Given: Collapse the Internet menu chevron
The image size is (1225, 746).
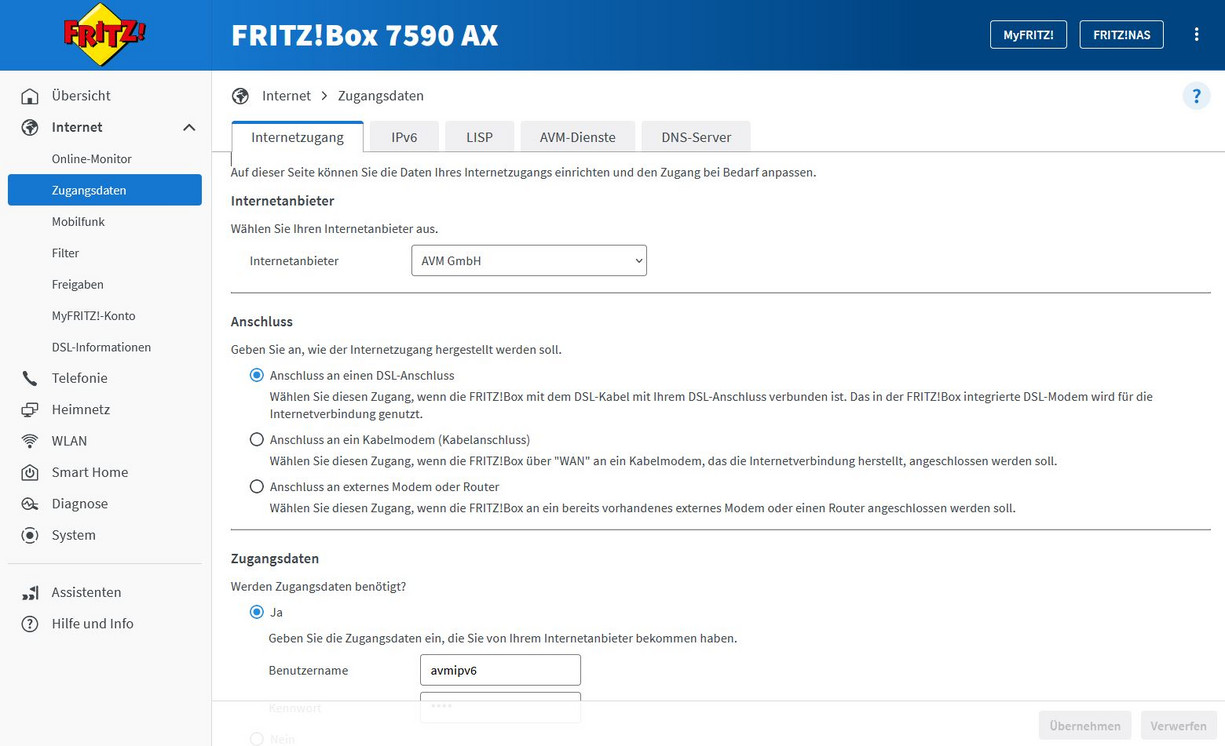Looking at the screenshot, I should pos(189,128).
